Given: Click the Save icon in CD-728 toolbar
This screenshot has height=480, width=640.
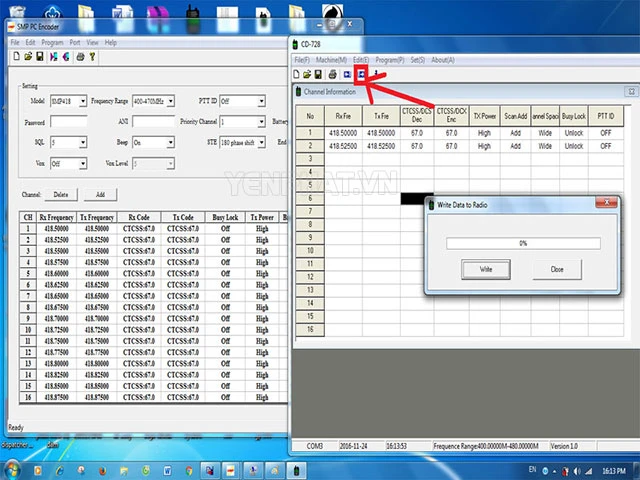Looking at the screenshot, I should pyautogui.click(x=318, y=74).
